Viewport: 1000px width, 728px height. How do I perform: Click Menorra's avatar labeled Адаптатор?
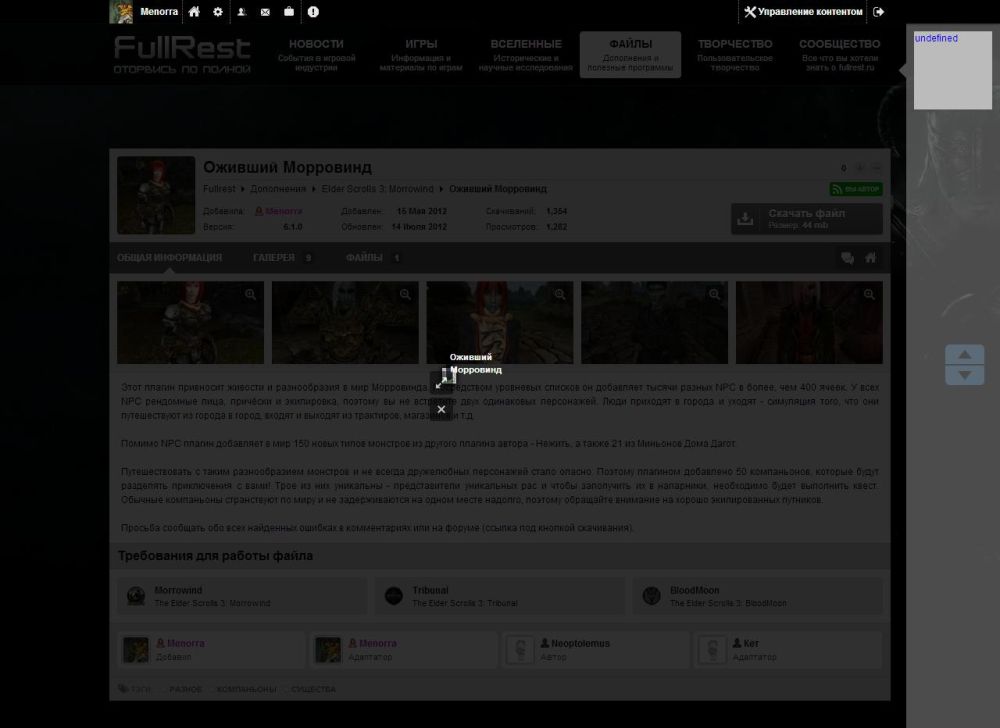328,650
